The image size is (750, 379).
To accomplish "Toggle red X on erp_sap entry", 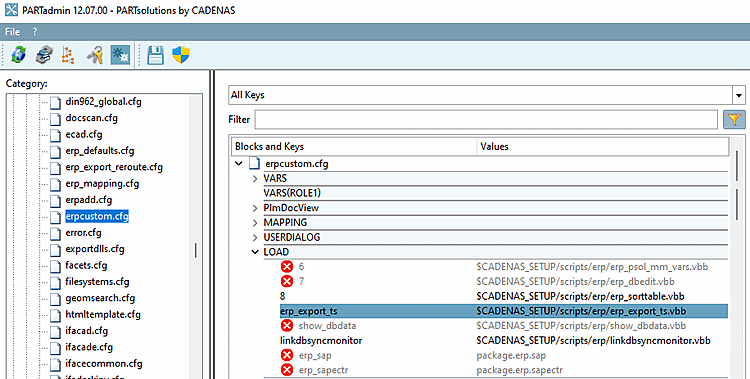I will point(287,356).
